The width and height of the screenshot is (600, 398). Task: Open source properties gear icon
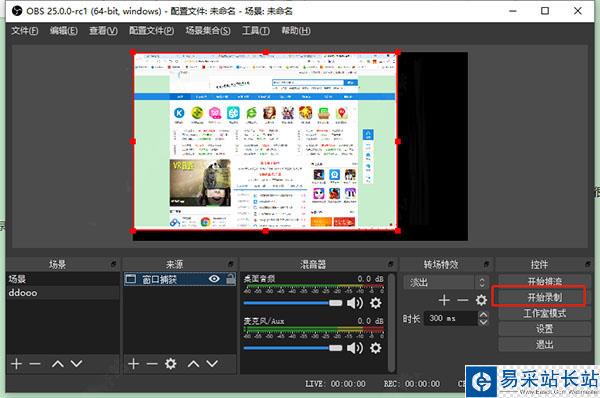point(170,364)
